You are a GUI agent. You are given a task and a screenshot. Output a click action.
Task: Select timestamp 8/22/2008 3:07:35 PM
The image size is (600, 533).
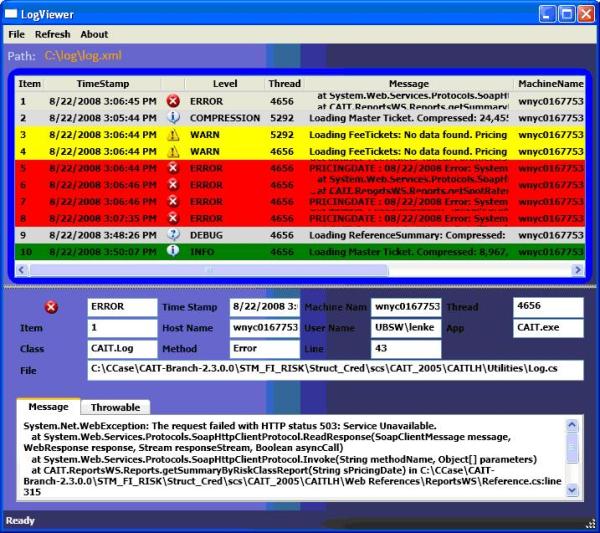pos(103,218)
